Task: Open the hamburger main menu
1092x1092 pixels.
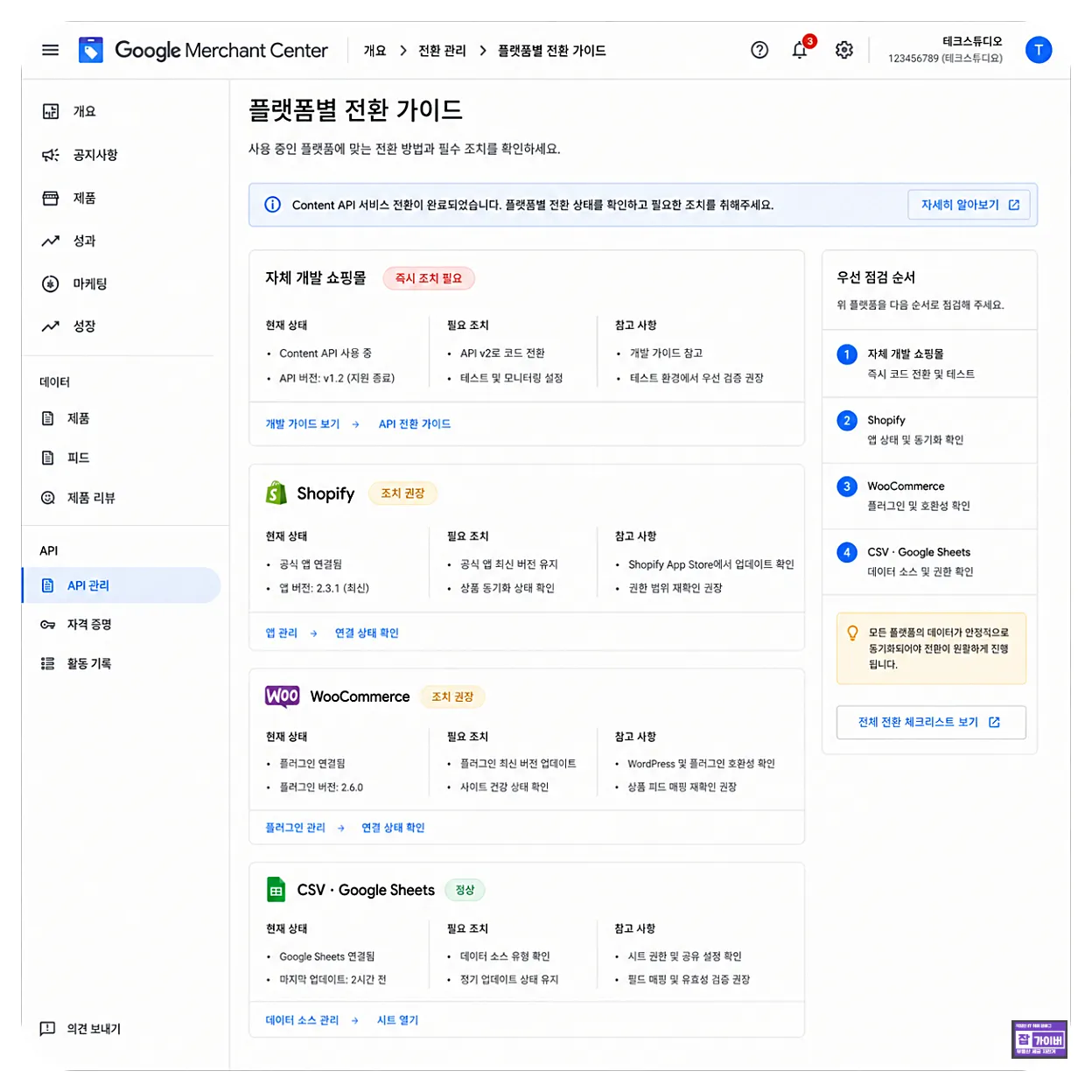Action: point(51,50)
